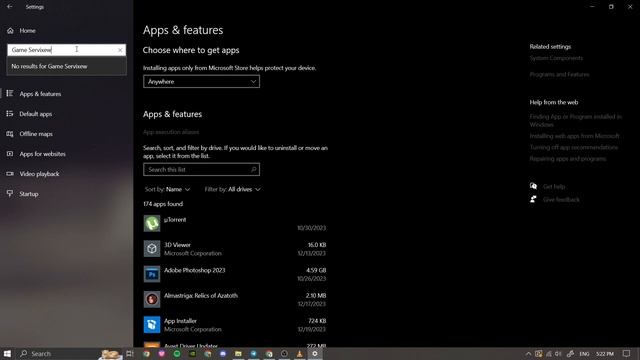The height and width of the screenshot is (360, 640).
Task: Click the Get help link
Action: coord(554,187)
